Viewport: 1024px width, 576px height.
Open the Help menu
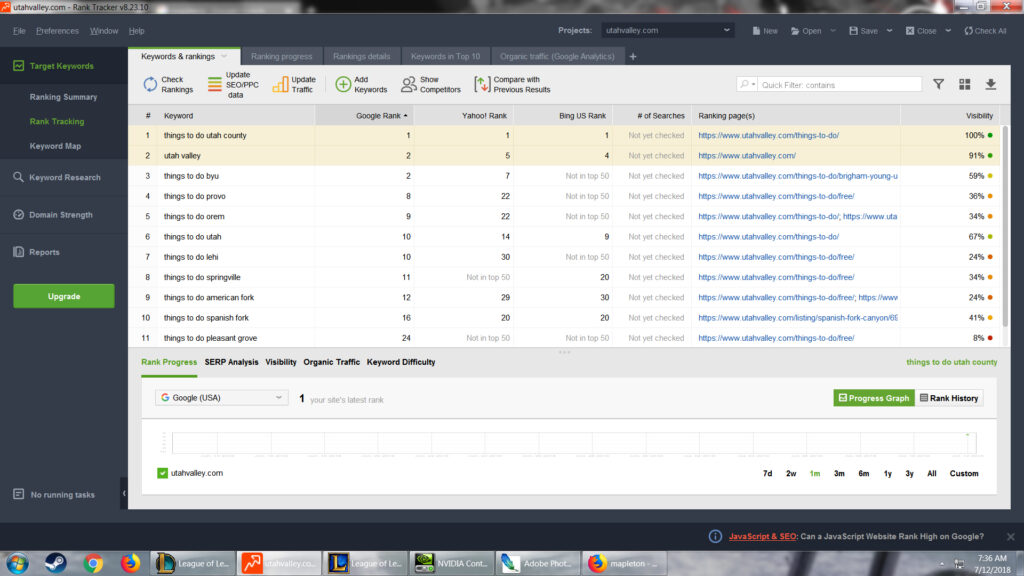pyautogui.click(x=136, y=31)
